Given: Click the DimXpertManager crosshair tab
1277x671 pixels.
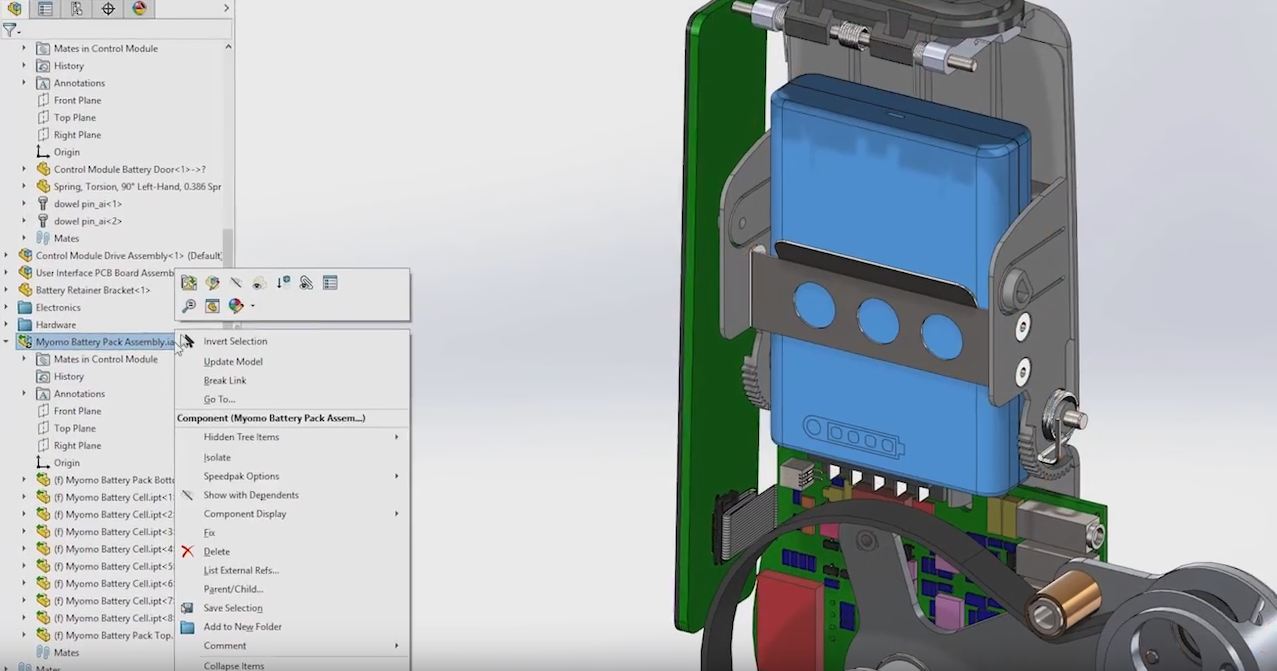Looking at the screenshot, I should point(107,9).
